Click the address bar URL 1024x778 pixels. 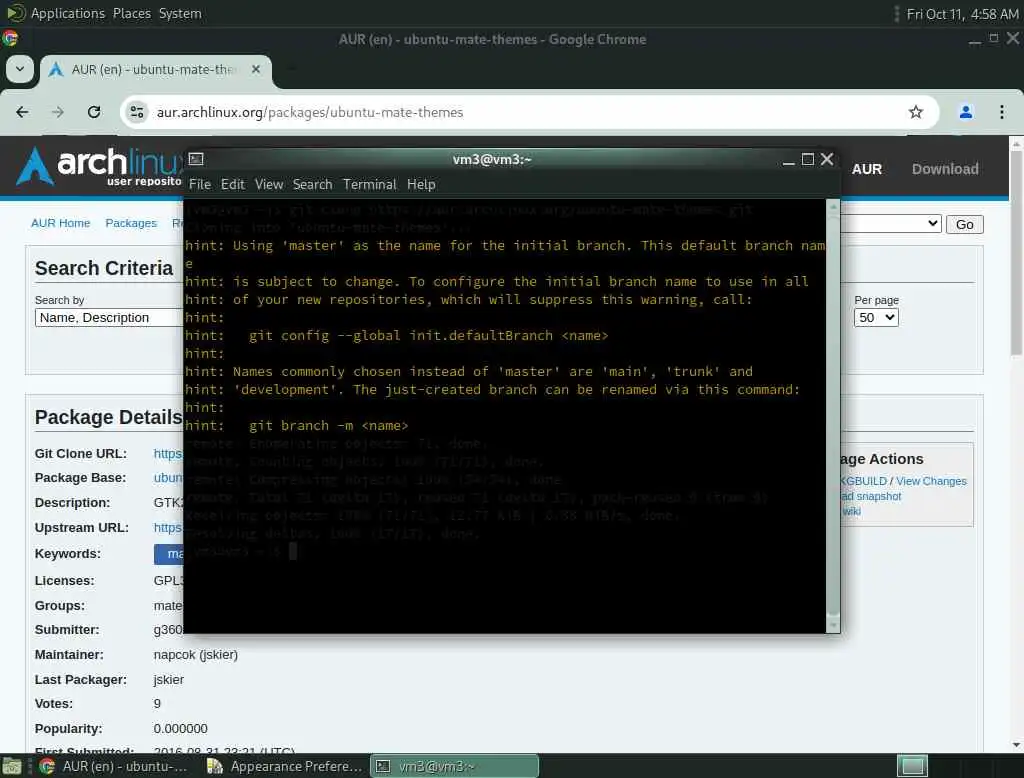point(310,112)
